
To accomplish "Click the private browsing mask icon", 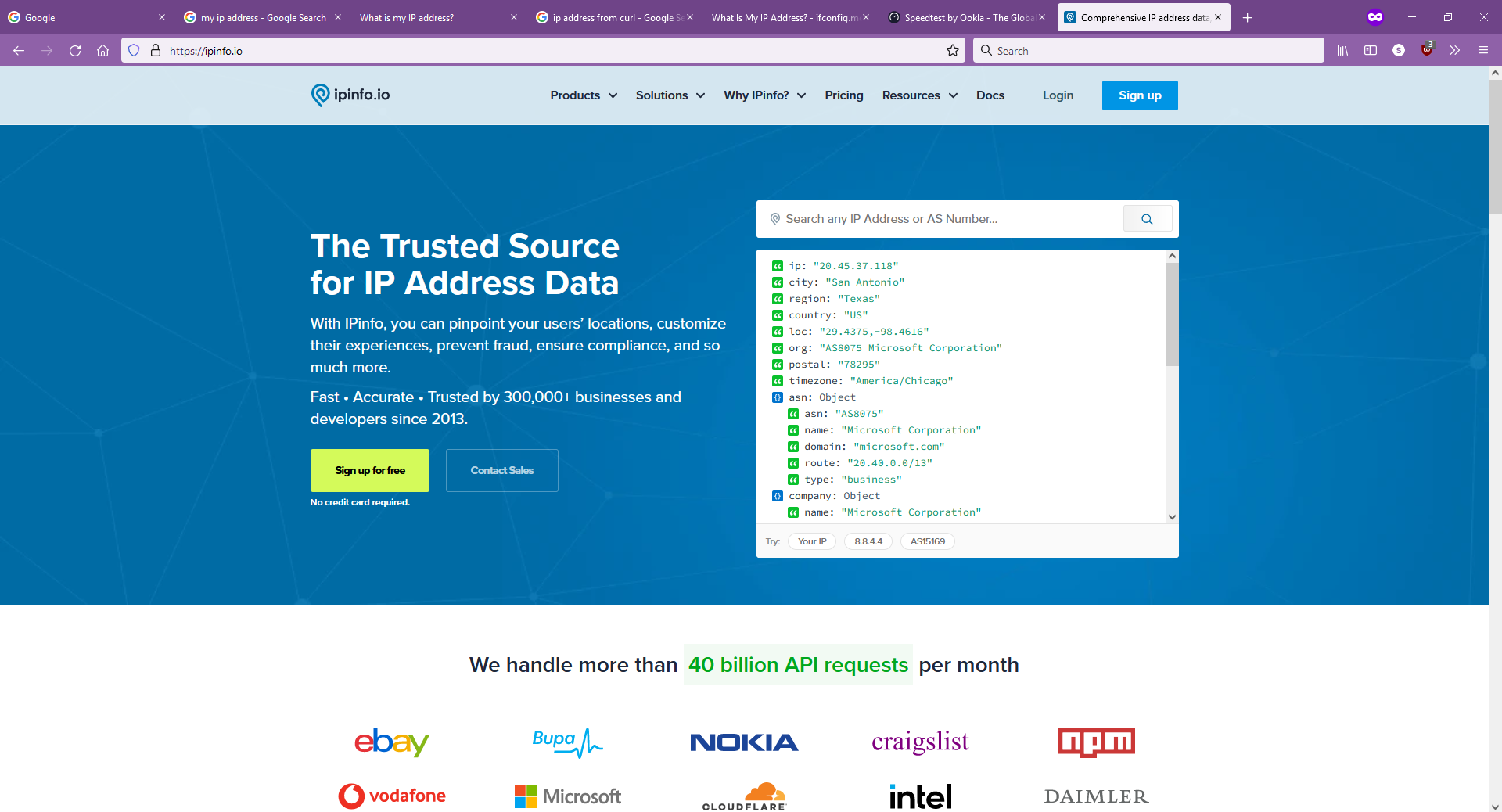I will 1375,17.
